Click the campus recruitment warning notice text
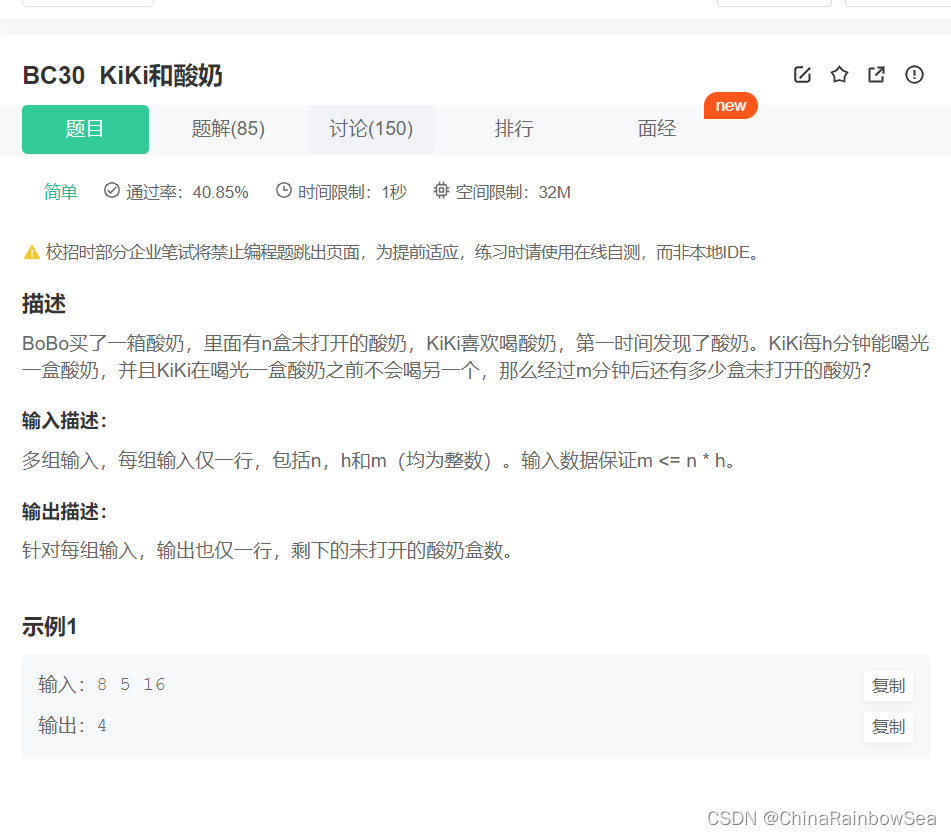This screenshot has height=835, width=951. pos(403,252)
